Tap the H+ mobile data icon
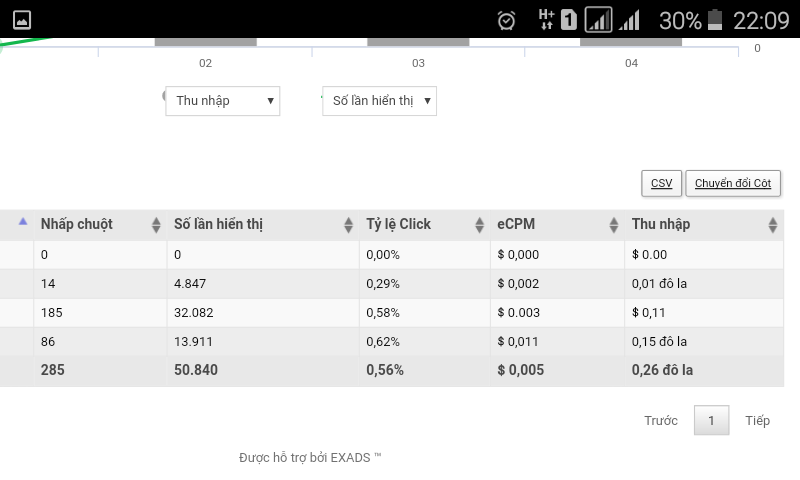 click(546, 19)
